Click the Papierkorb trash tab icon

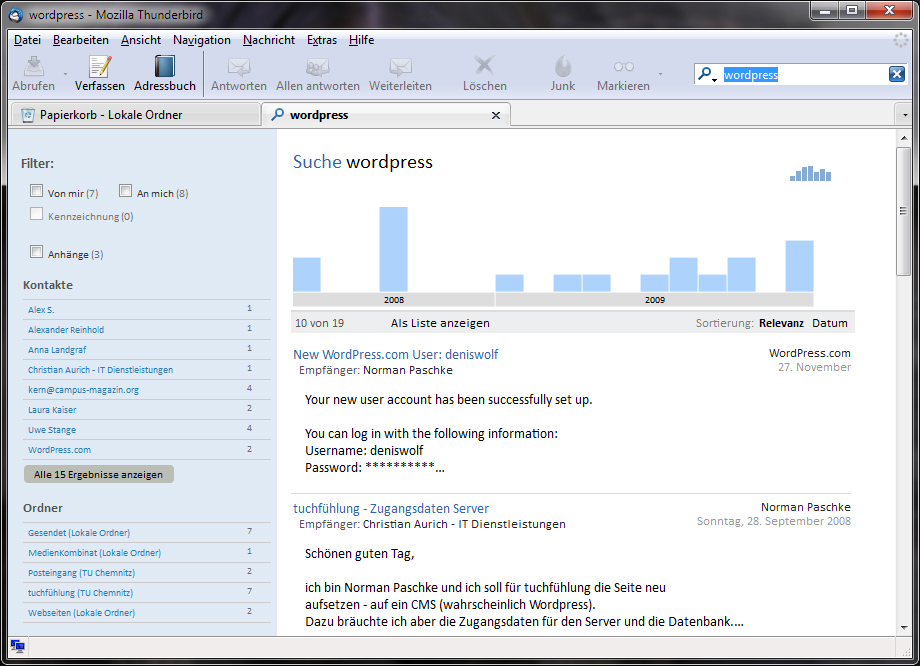(x=28, y=115)
